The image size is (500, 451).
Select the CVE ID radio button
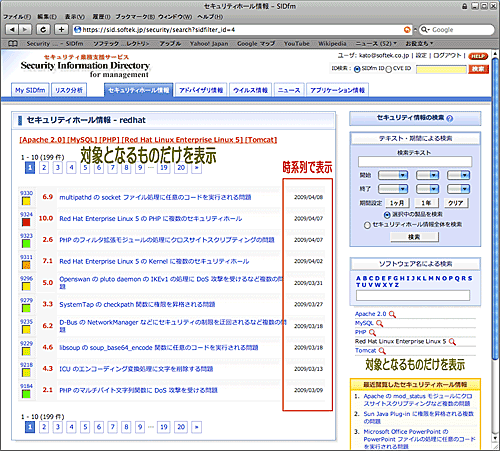pyautogui.click(x=388, y=69)
